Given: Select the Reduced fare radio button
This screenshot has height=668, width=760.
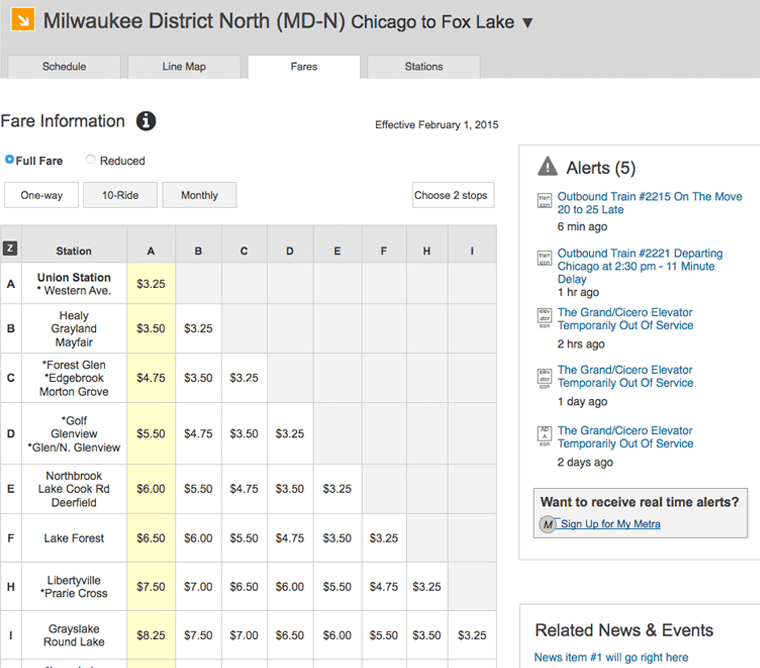Looking at the screenshot, I should [x=90, y=159].
